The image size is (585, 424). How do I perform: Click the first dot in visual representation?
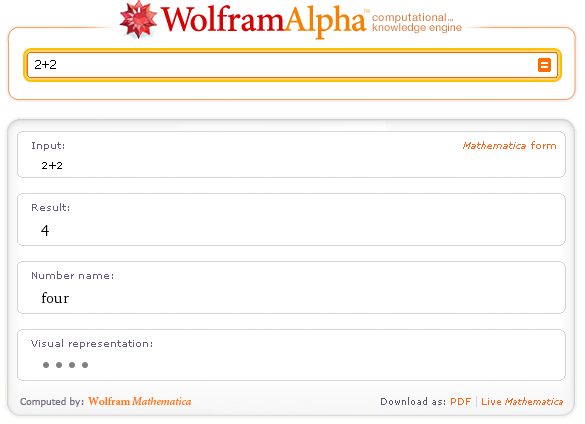pos(46,365)
